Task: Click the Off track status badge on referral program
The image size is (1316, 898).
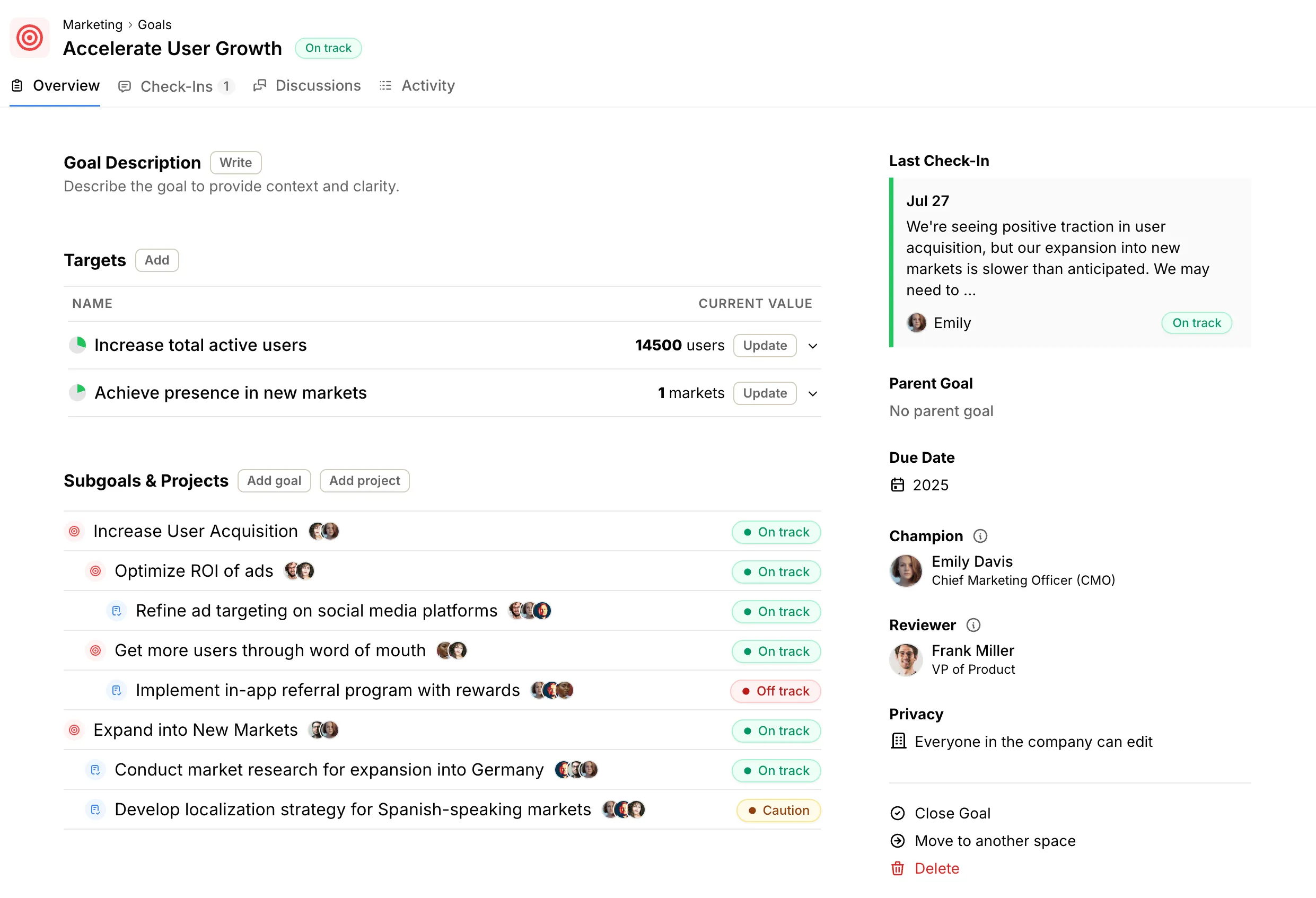Action: [775, 691]
